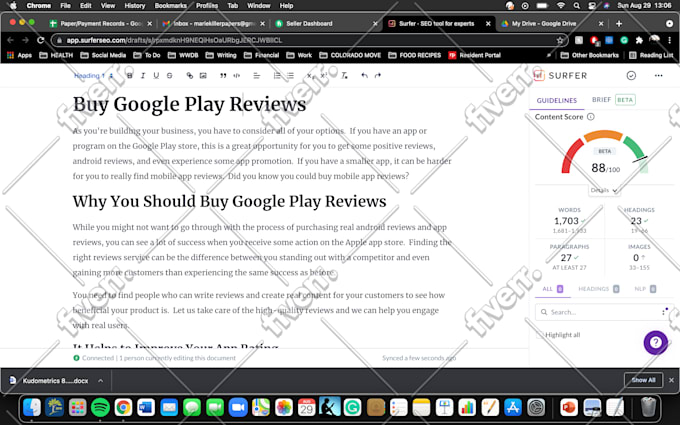Viewport: 680px width, 425px height.
Task: Open the Surfer three-dot more menu
Action: coord(658,75)
